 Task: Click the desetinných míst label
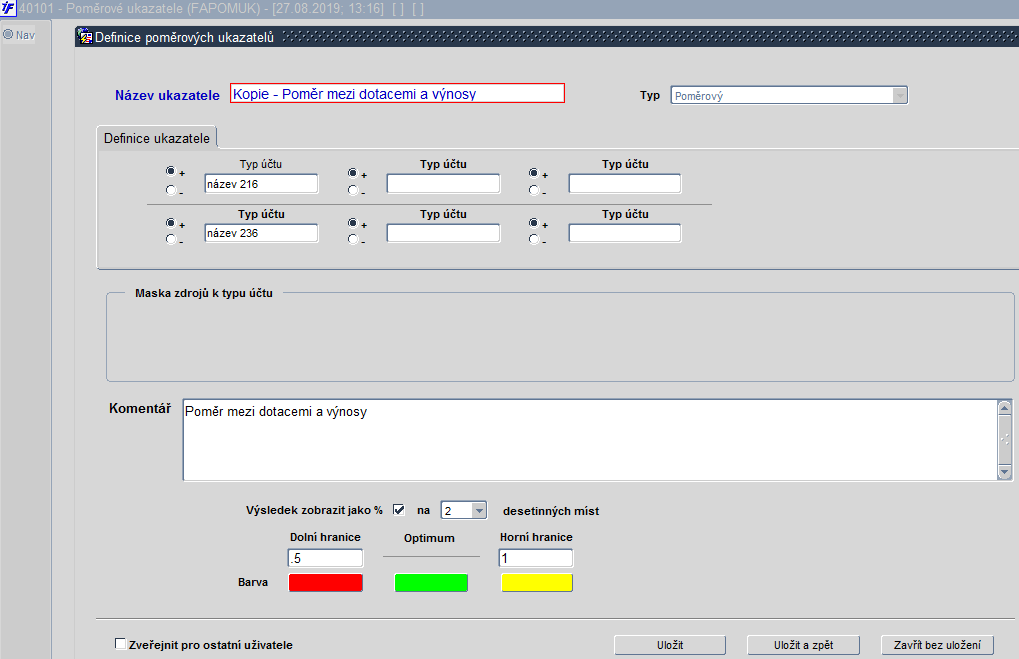[551, 511]
